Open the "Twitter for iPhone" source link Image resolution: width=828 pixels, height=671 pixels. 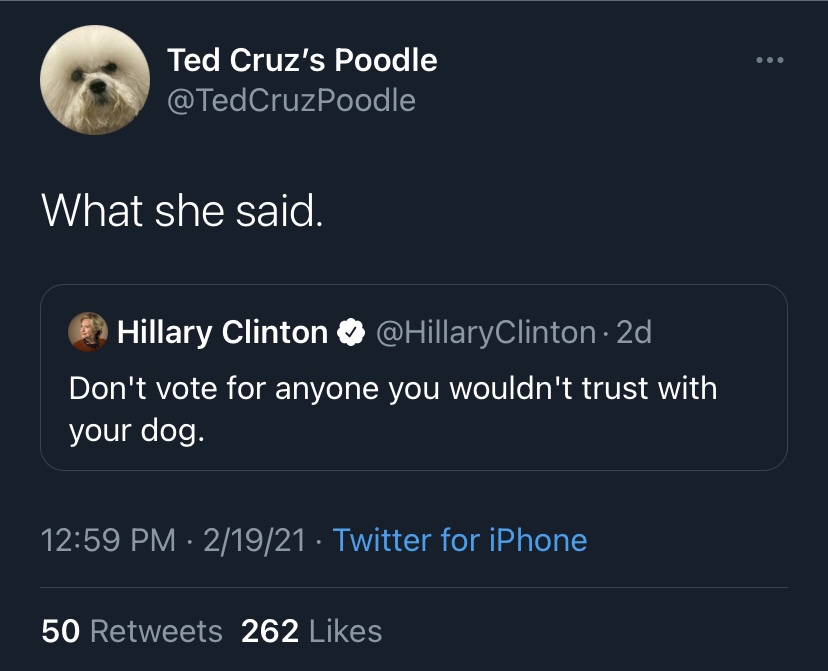click(459, 540)
